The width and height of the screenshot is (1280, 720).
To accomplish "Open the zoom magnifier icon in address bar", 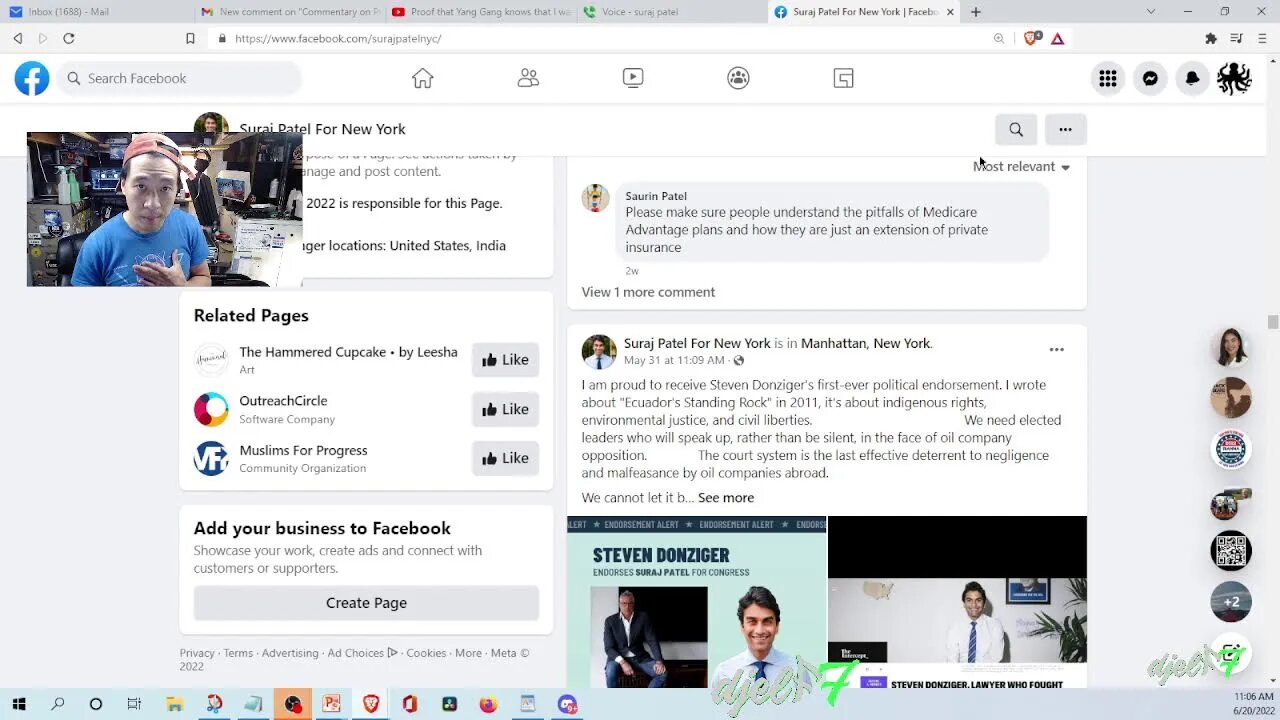I will tap(999, 38).
